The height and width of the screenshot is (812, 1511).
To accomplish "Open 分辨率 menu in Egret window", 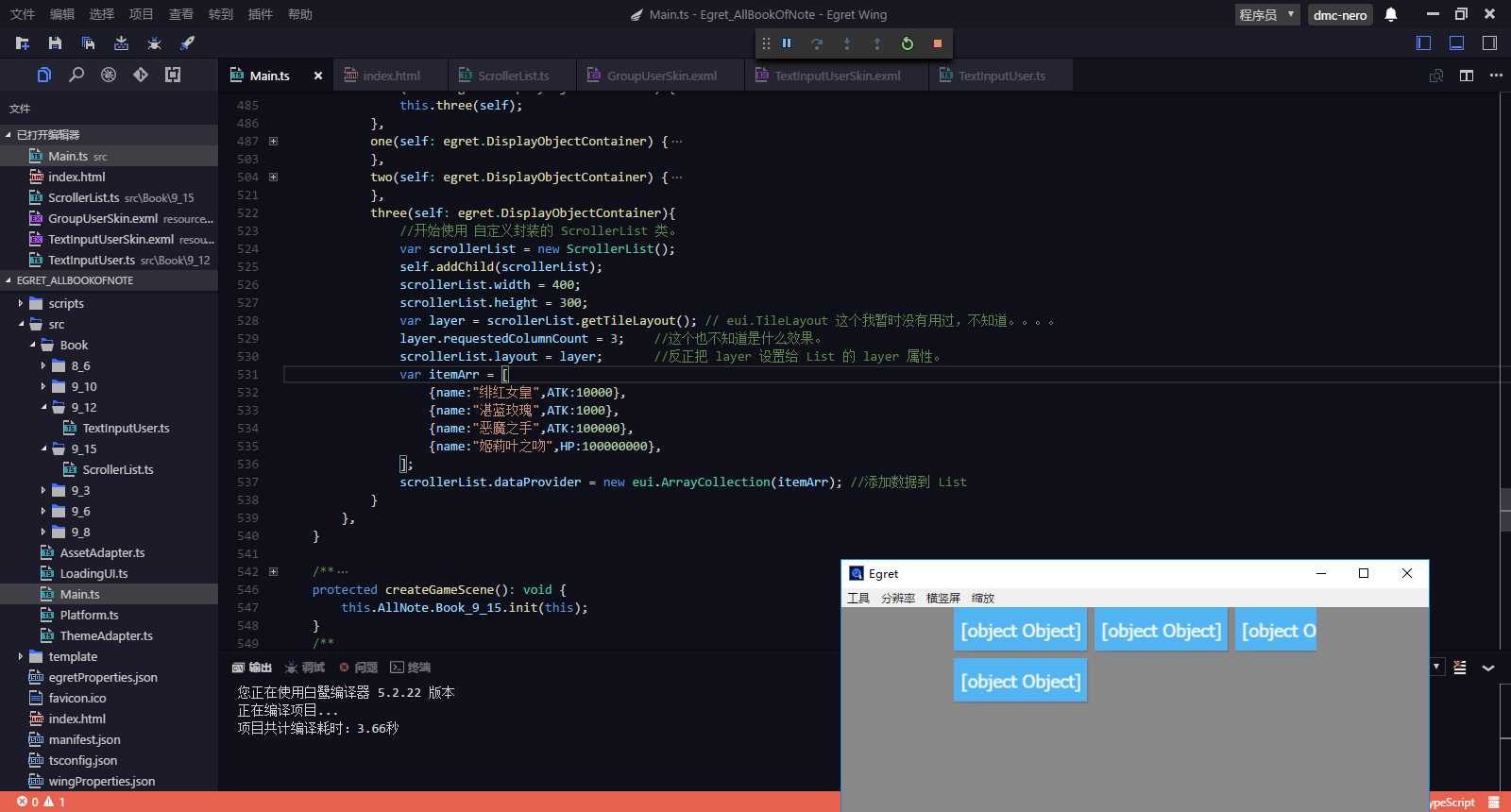I will pyautogui.click(x=898, y=598).
